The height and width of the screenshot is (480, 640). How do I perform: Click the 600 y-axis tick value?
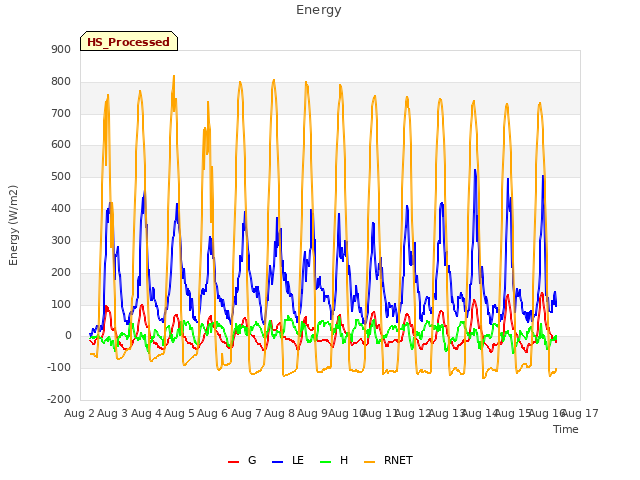click(61, 144)
